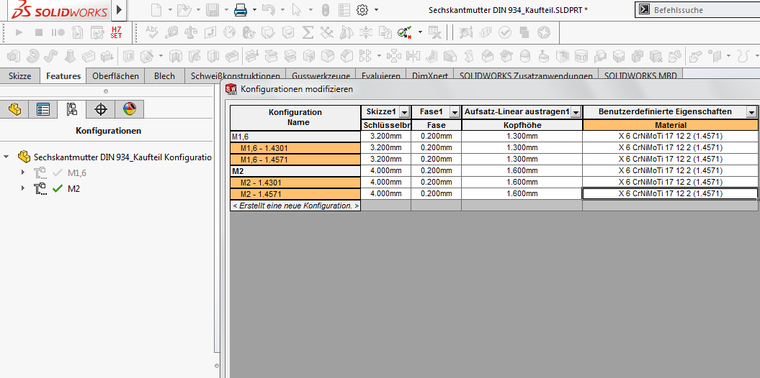Switch to the Features tab

point(63,76)
